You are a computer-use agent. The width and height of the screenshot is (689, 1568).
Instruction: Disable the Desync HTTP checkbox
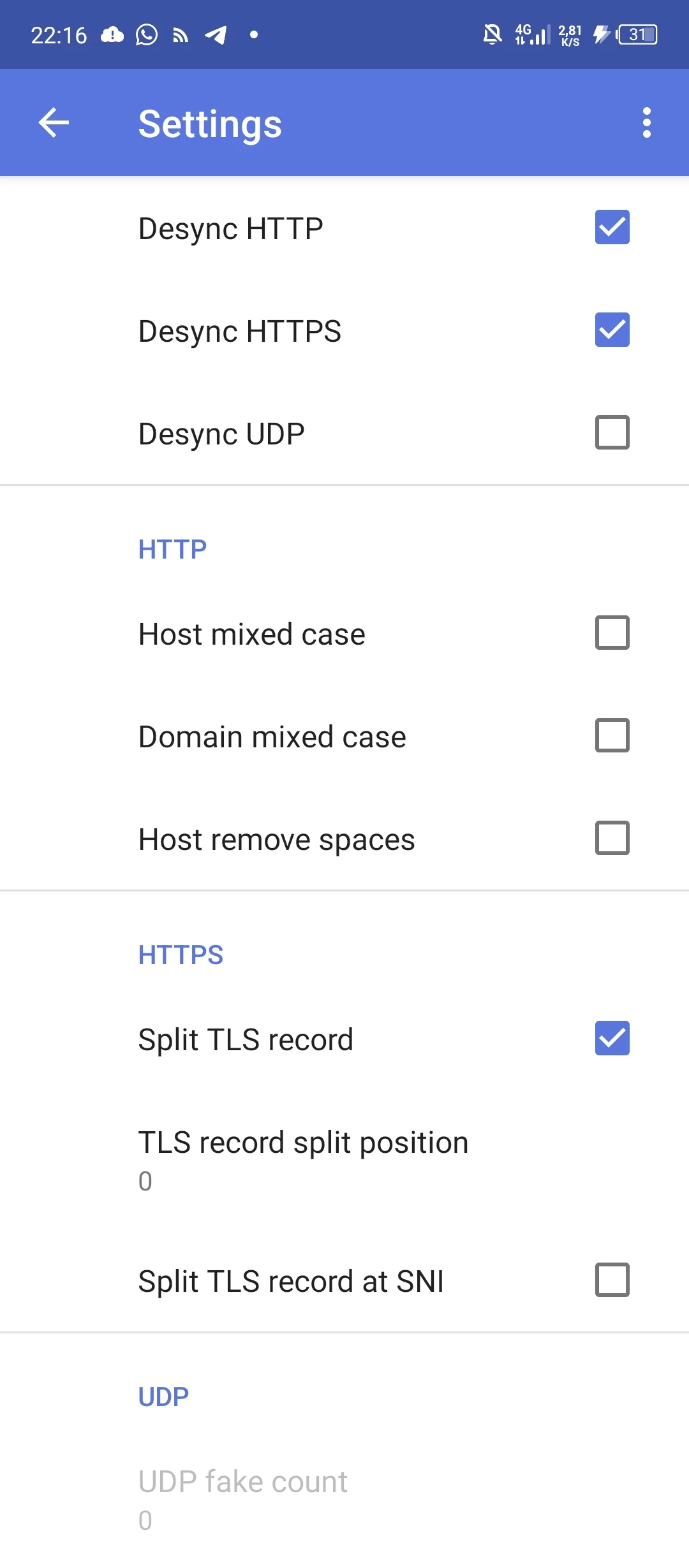(x=612, y=228)
